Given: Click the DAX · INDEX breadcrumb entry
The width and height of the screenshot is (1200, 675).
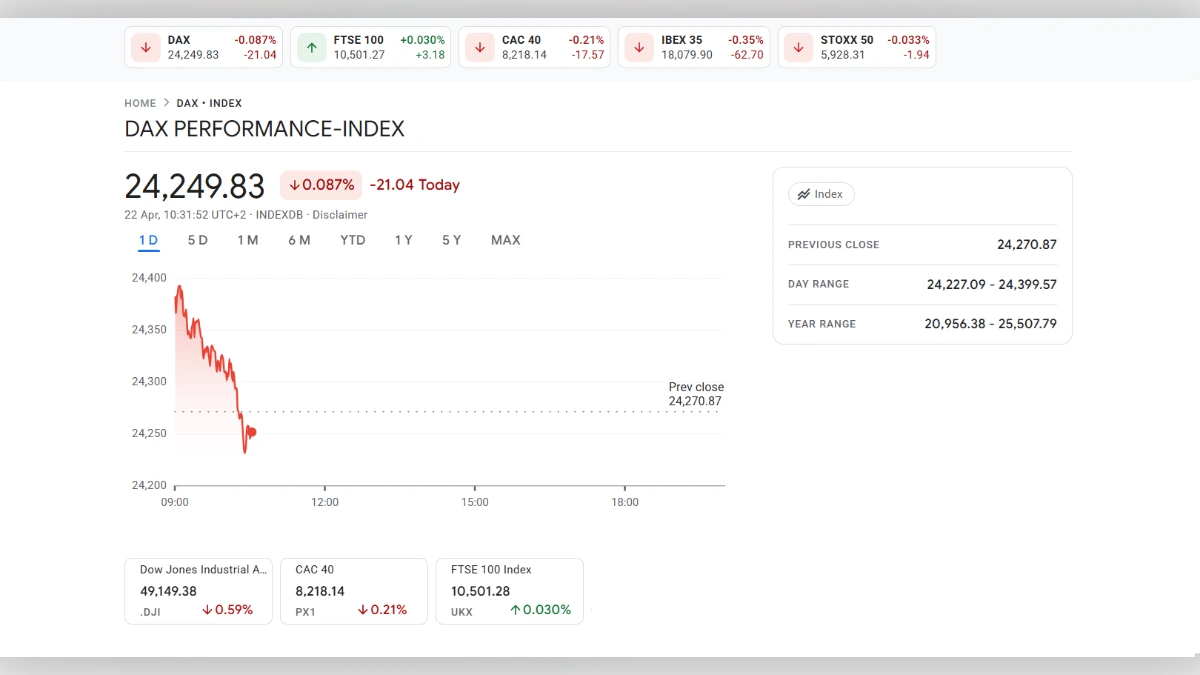Looking at the screenshot, I should [x=209, y=103].
